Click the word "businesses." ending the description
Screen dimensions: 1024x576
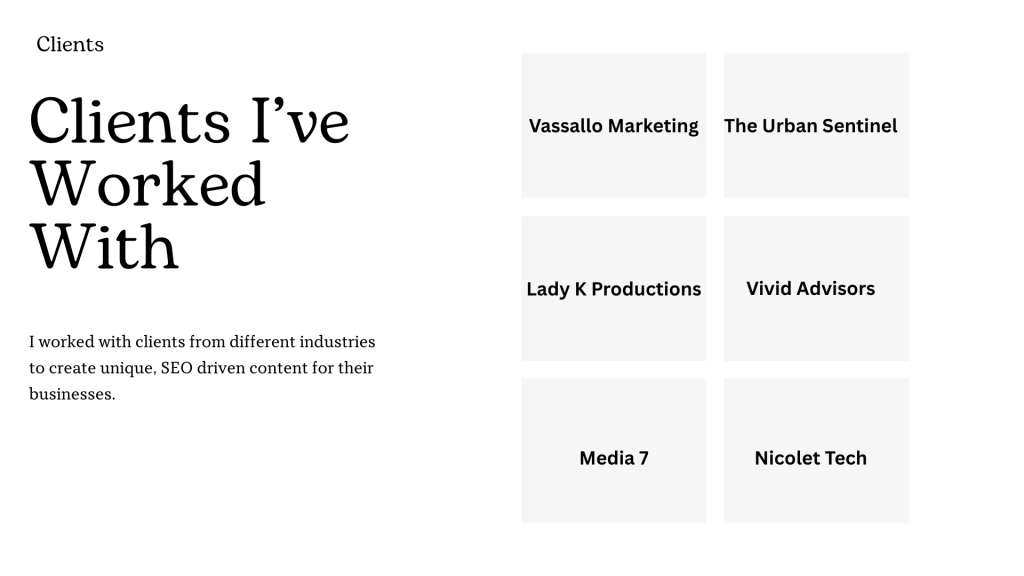tap(72, 394)
